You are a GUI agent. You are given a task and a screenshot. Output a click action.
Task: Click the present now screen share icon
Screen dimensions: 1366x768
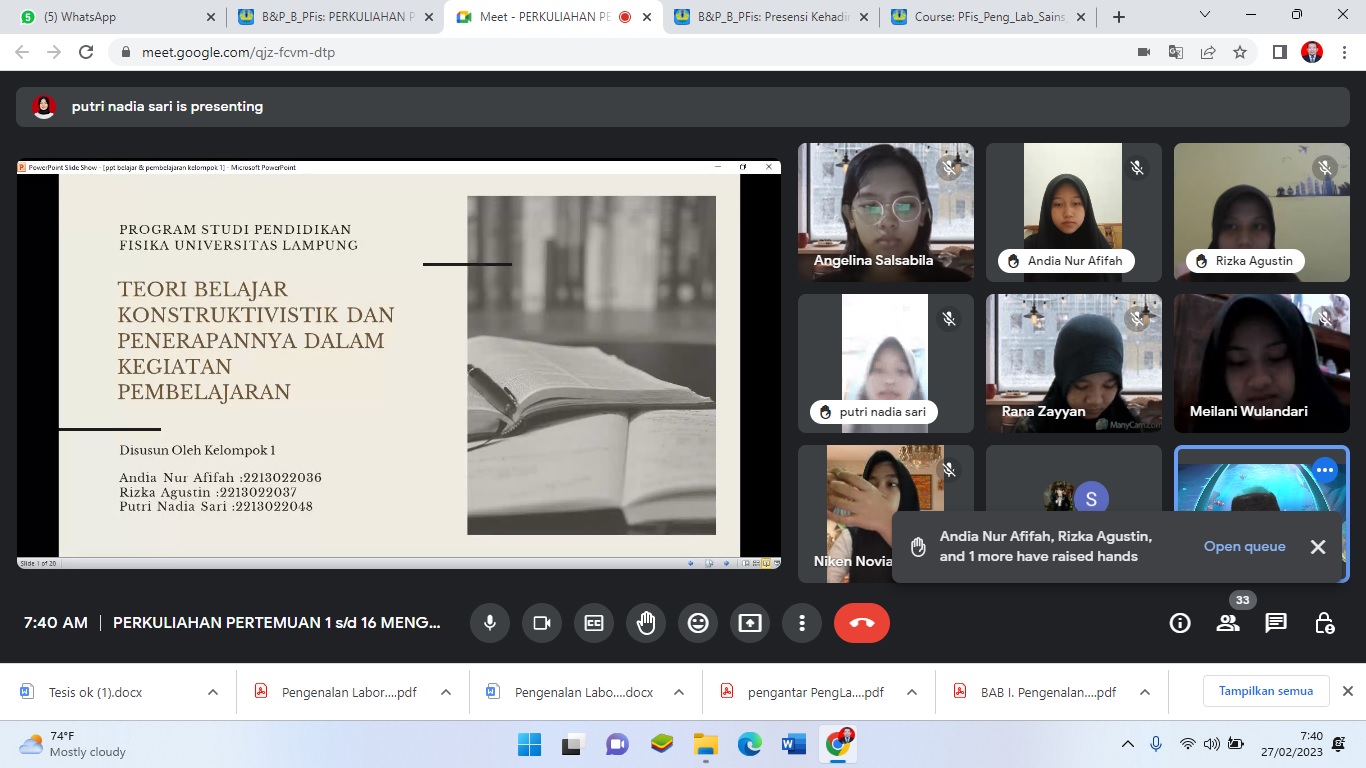click(750, 623)
